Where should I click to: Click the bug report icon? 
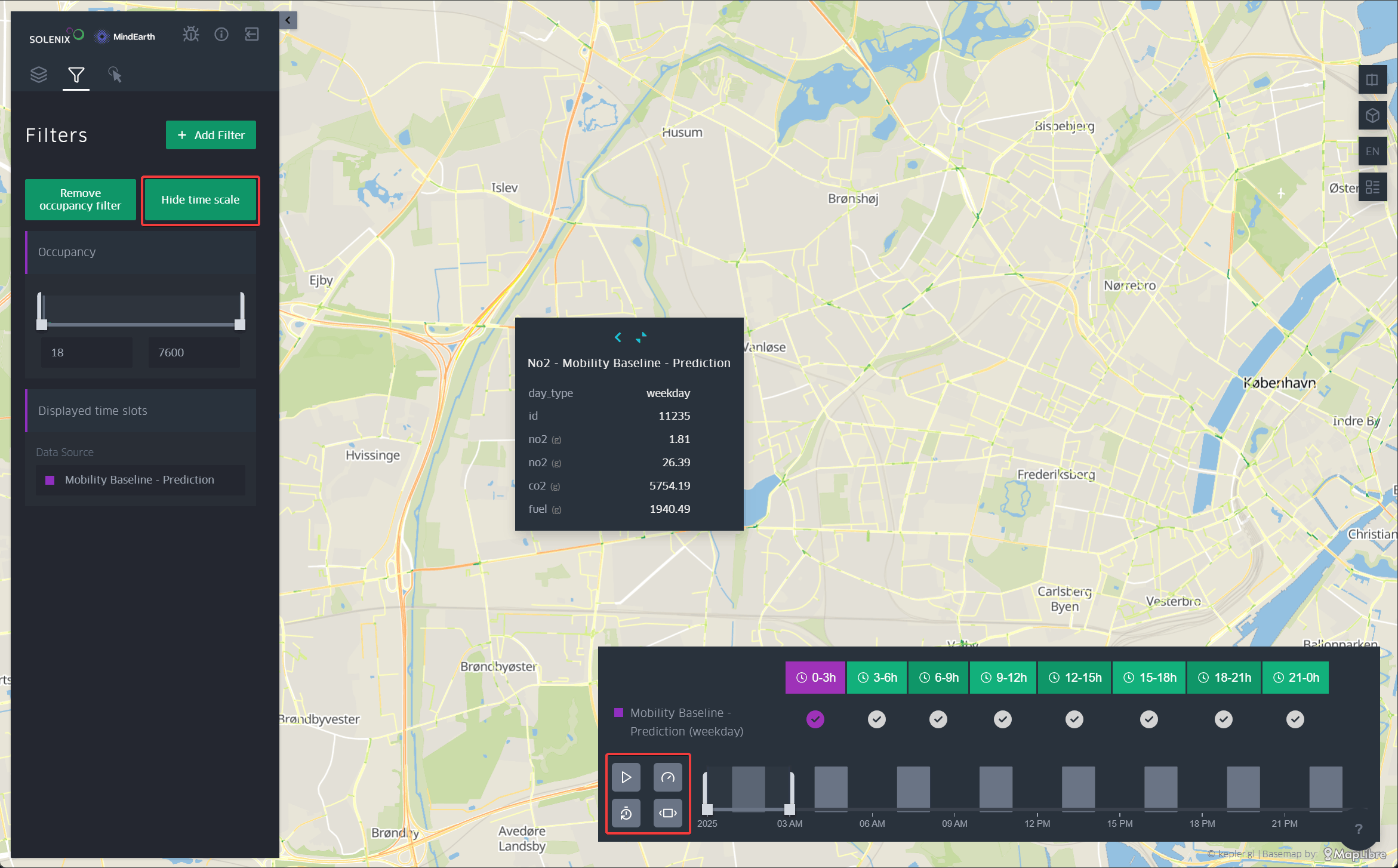click(x=191, y=35)
